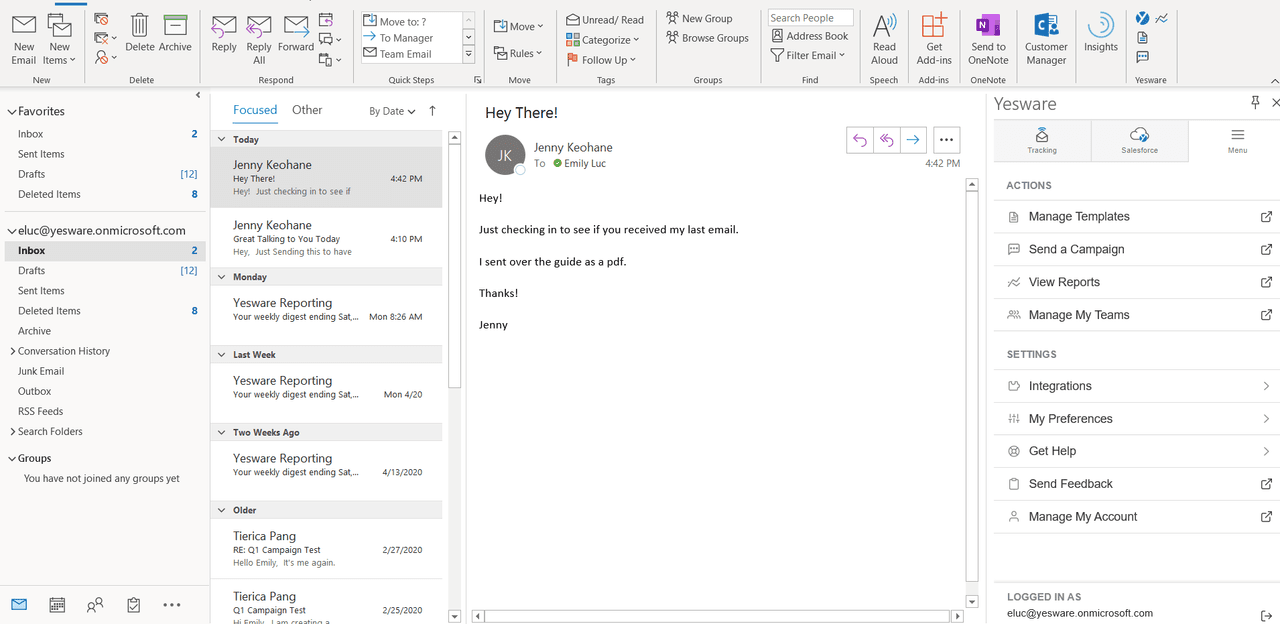Screen dimensions: 1280x624
Task: Expand Search Folders in folder tree
Action: pos(12,432)
